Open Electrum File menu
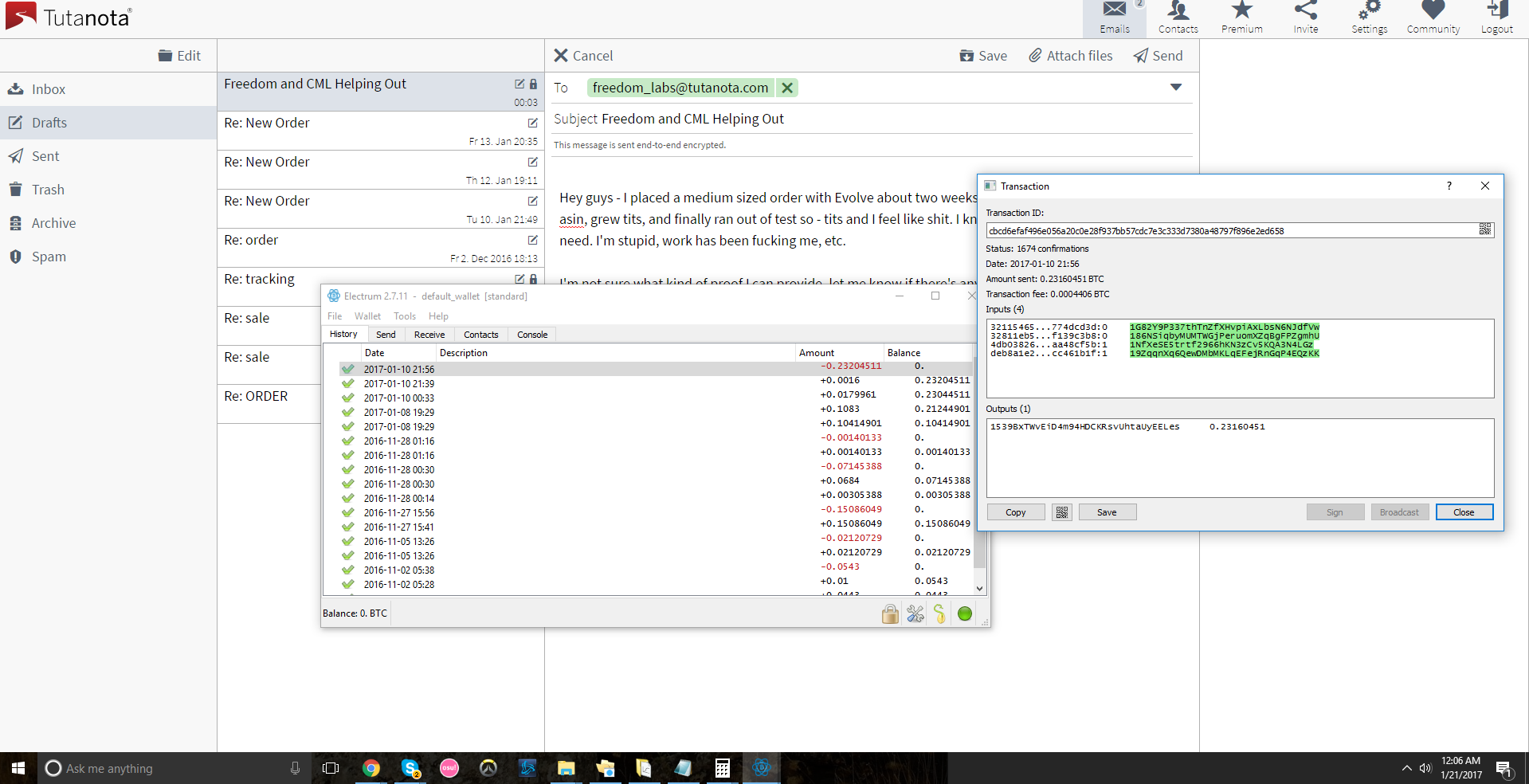Image resolution: width=1529 pixels, height=784 pixels. (x=335, y=316)
